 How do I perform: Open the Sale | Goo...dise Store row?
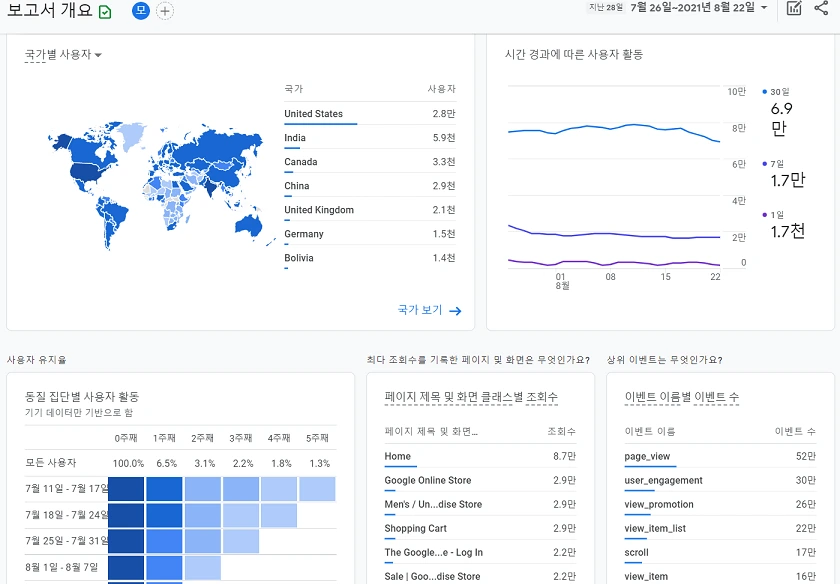tap(480, 576)
